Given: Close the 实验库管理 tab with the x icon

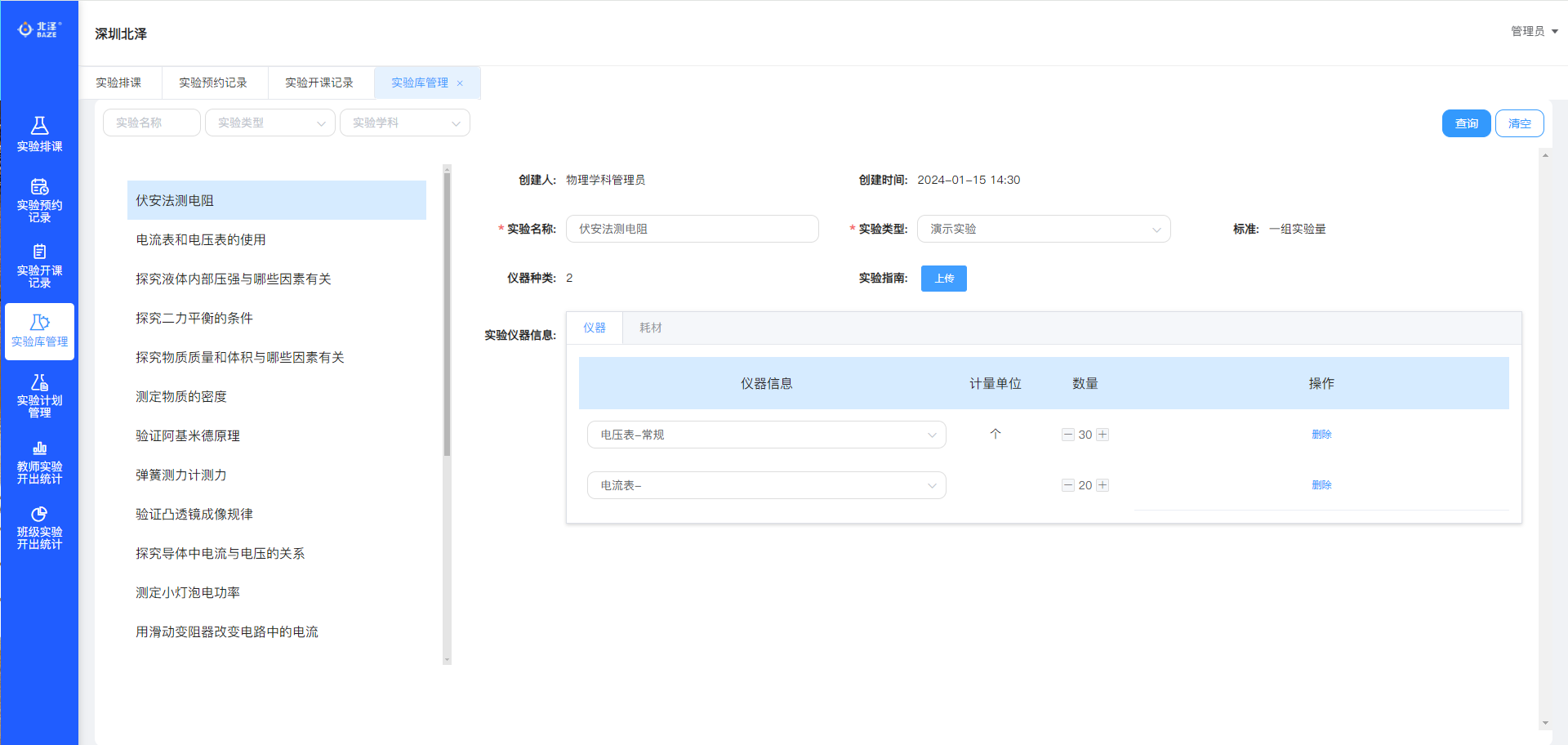Looking at the screenshot, I should [x=460, y=83].
